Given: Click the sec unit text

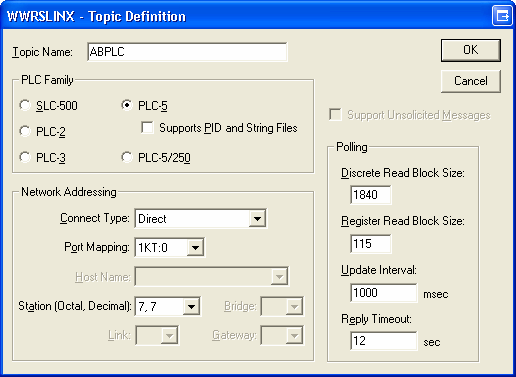Looking at the screenshot, I should click(x=432, y=342).
